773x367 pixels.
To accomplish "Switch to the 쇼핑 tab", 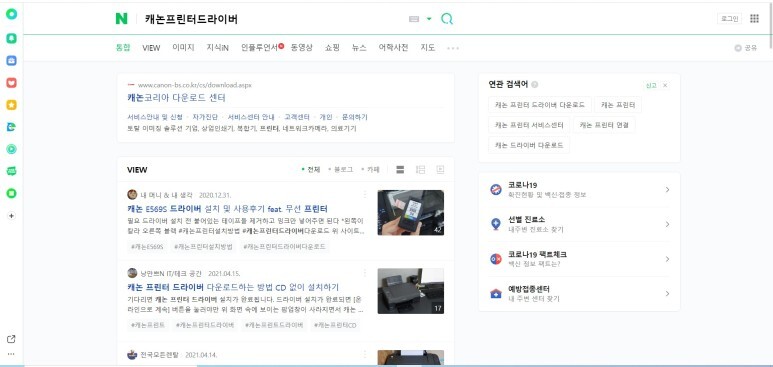I will point(332,48).
